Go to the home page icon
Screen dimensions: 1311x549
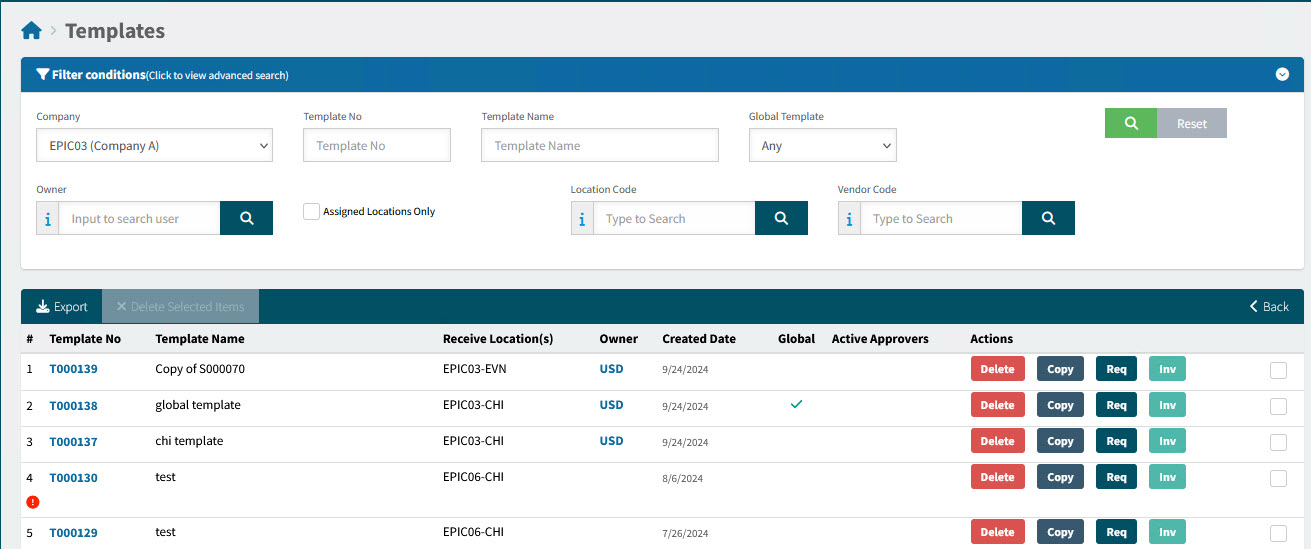(x=31, y=31)
